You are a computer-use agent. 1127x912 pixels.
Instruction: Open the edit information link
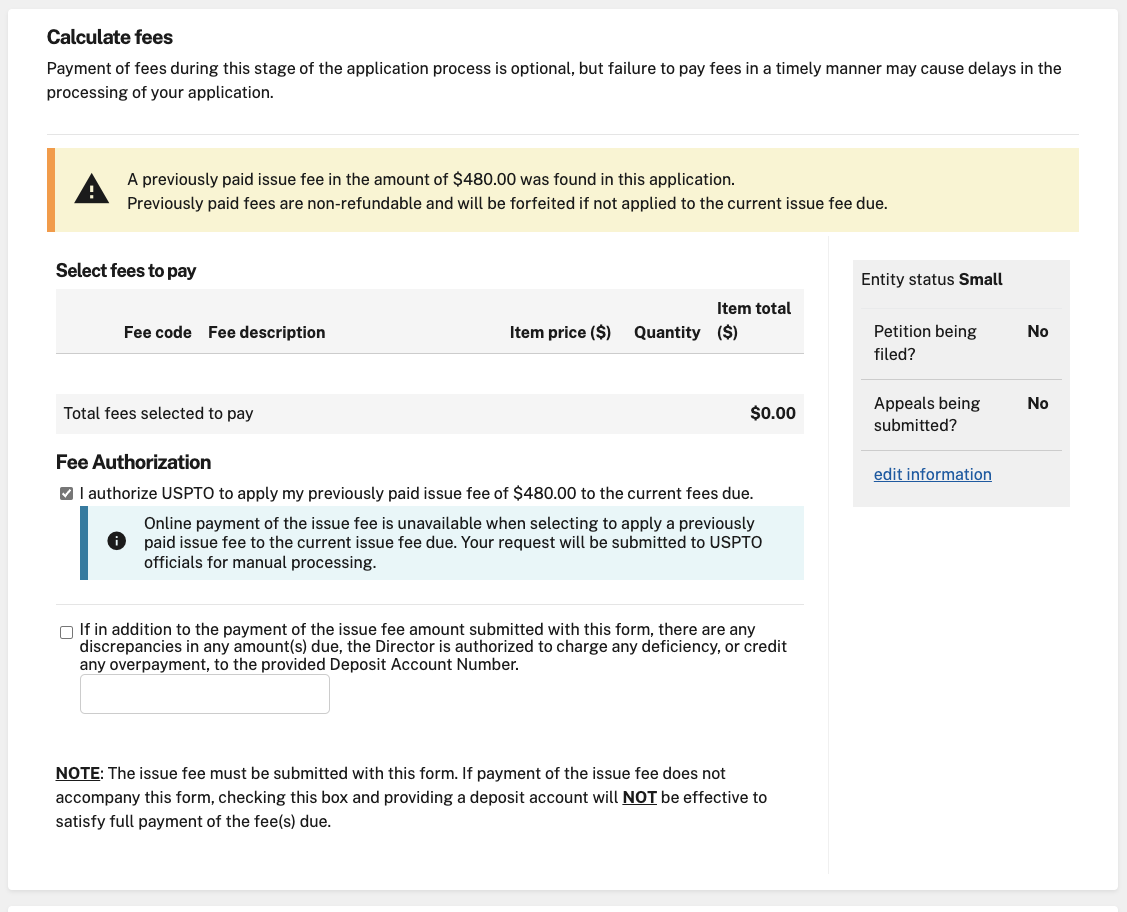(x=932, y=474)
